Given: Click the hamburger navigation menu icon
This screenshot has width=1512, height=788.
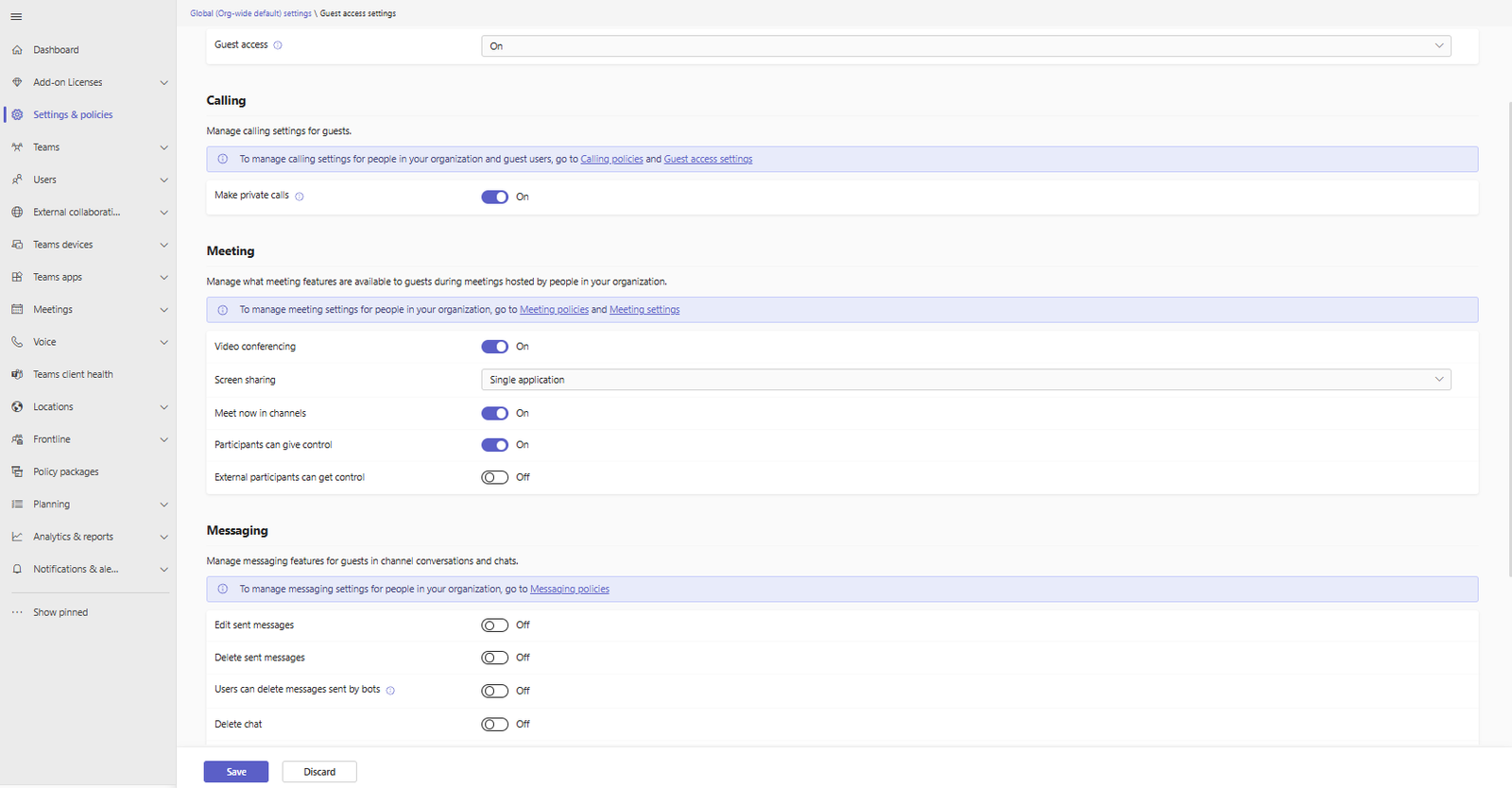Looking at the screenshot, I should (x=16, y=17).
